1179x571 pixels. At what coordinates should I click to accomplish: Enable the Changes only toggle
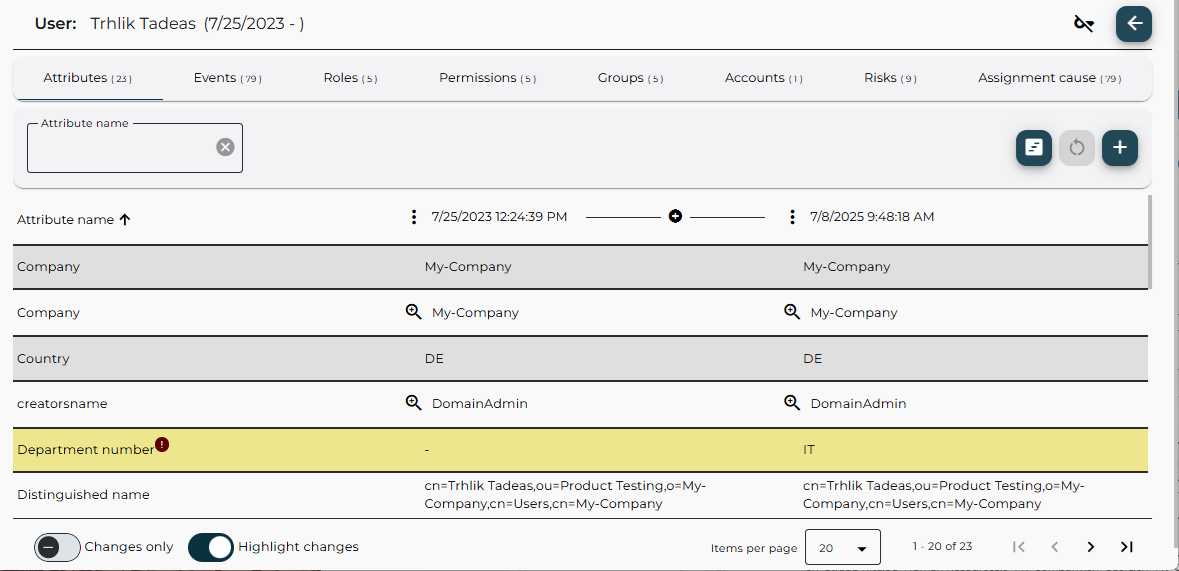pyautogui.click(x=57, y=547)
